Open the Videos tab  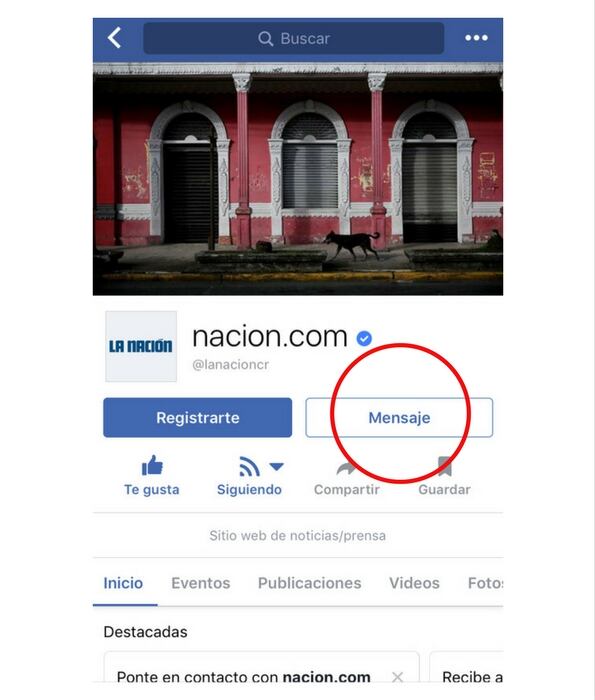pyautogui.click(x=414, y=583)
